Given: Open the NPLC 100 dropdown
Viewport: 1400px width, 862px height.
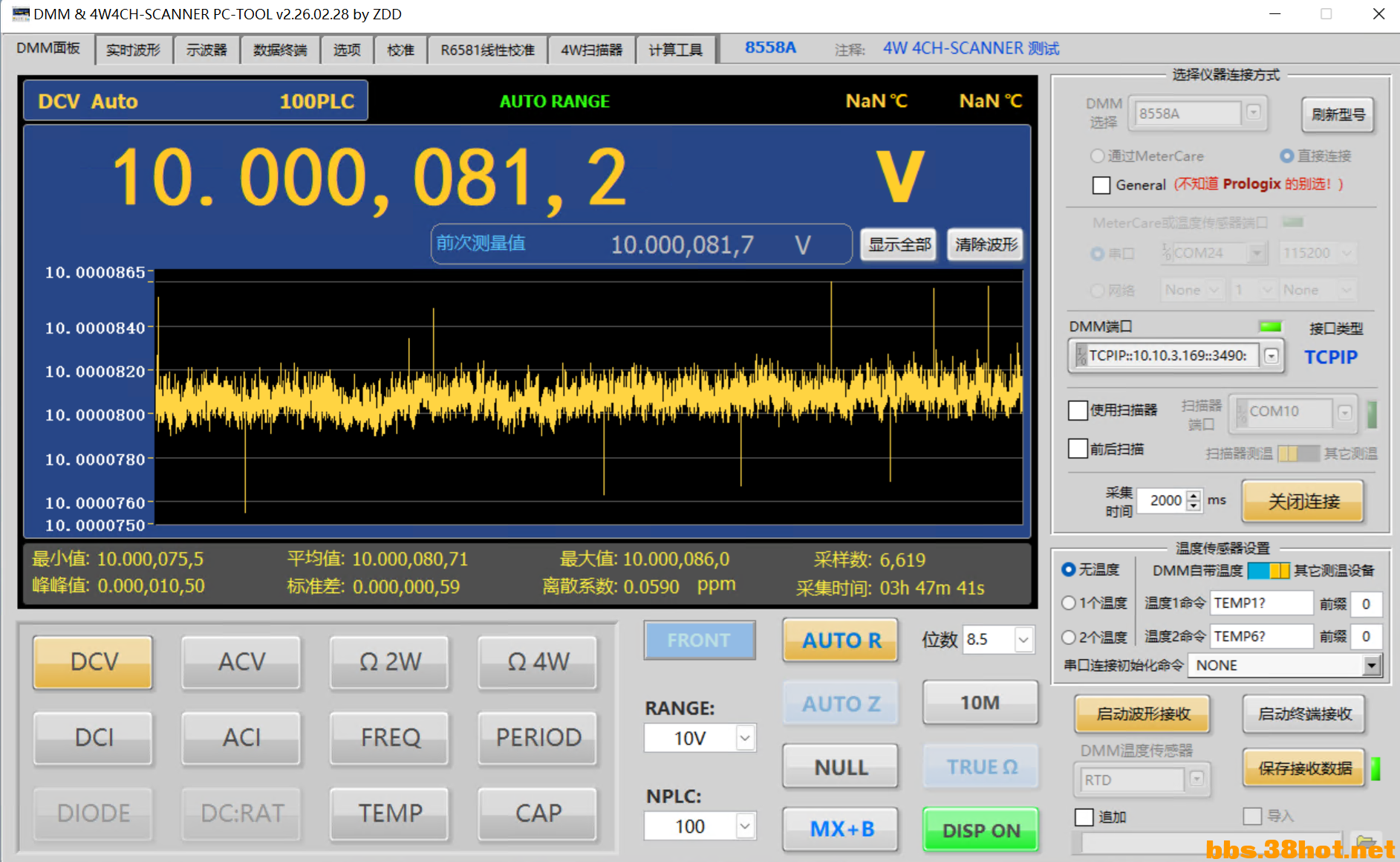Looking at the screenshot, I should tap(744, 826).
